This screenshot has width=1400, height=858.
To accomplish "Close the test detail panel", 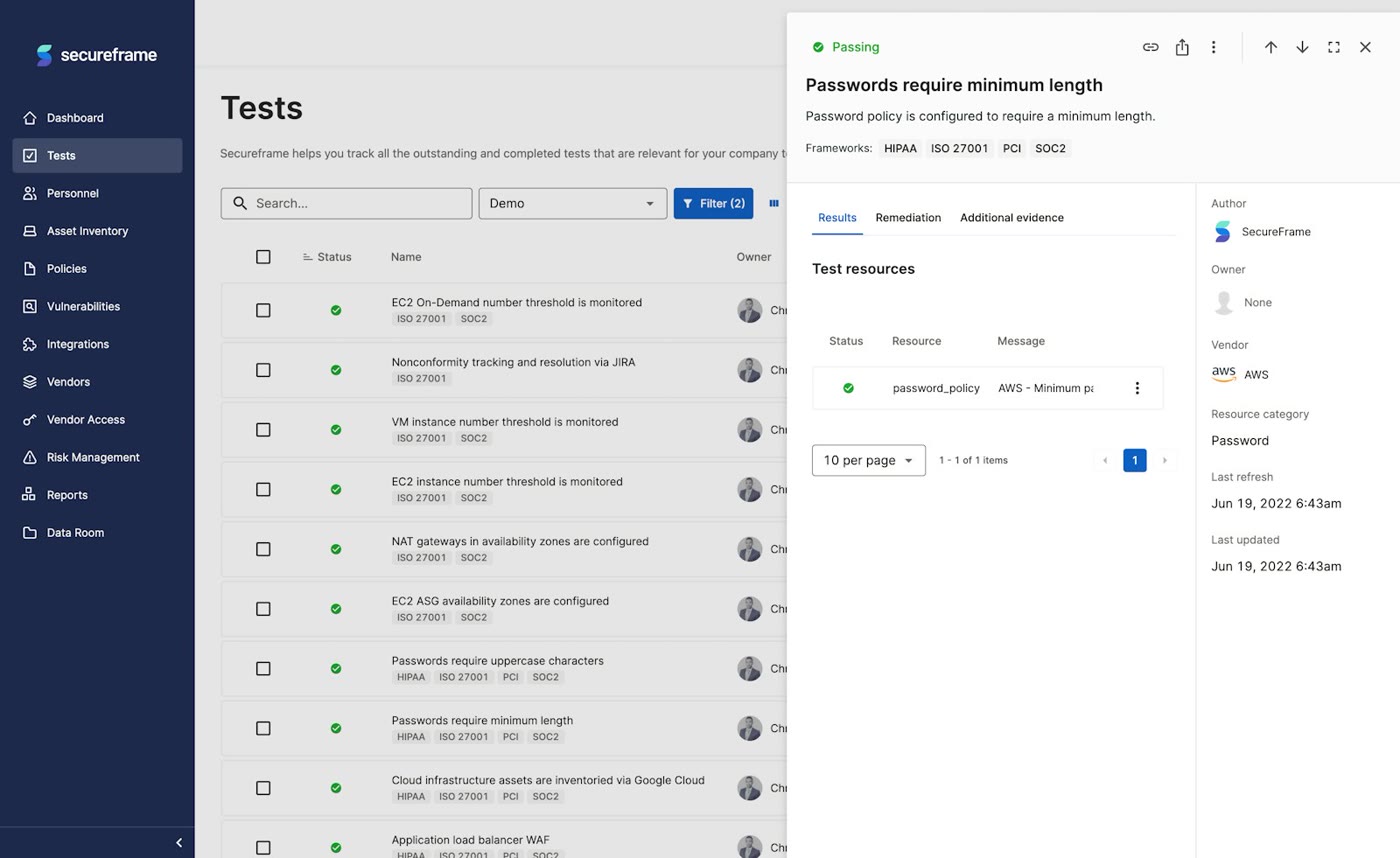I will tap(1365, 47).
